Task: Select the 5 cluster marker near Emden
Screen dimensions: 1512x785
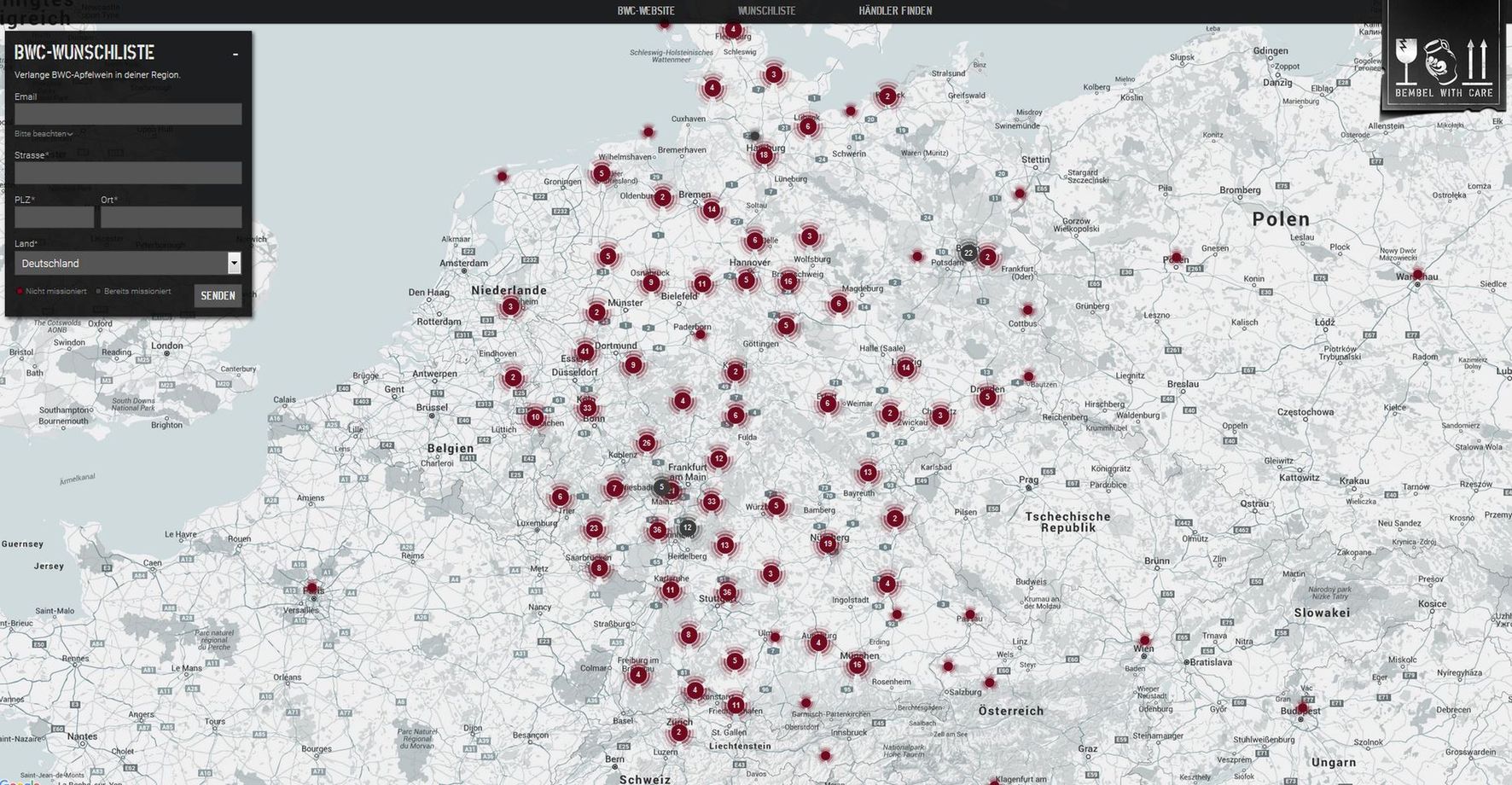Action: point(602,173)
